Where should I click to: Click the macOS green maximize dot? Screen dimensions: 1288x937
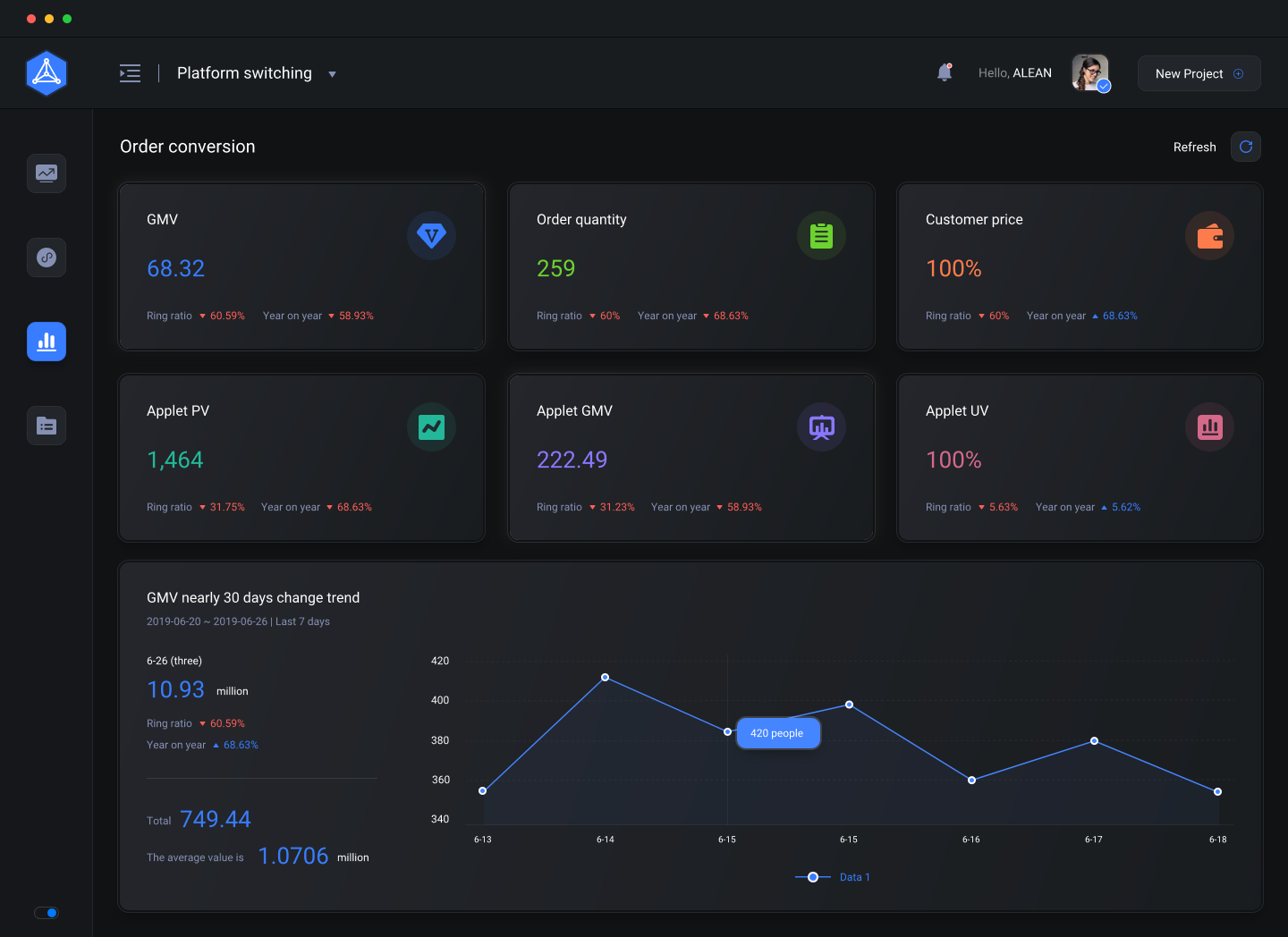click(x=67, y=19)
